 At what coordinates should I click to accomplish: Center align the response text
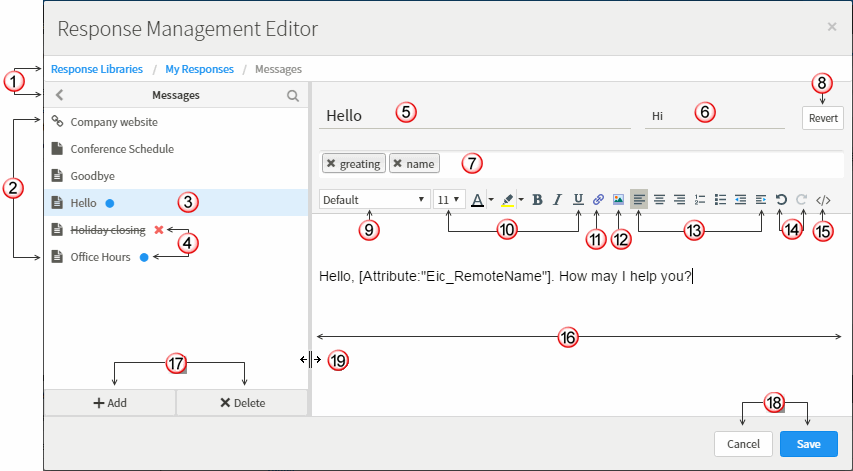pos(659,199)
